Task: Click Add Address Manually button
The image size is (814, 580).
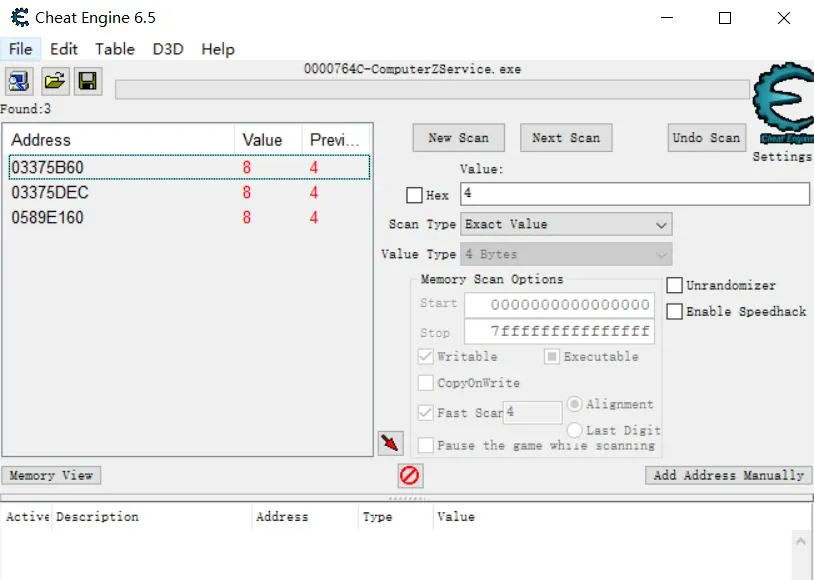Action: tap(729, 475)
